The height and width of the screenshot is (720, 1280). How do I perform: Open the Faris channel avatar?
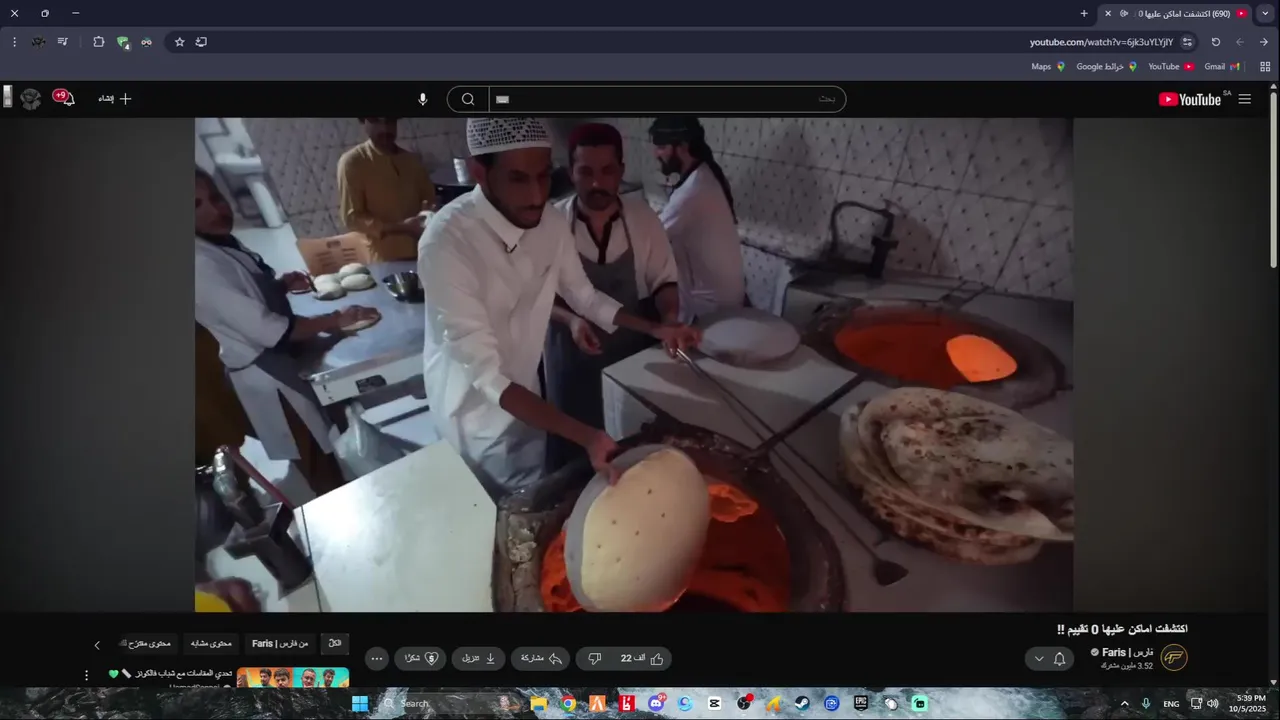1173,658
